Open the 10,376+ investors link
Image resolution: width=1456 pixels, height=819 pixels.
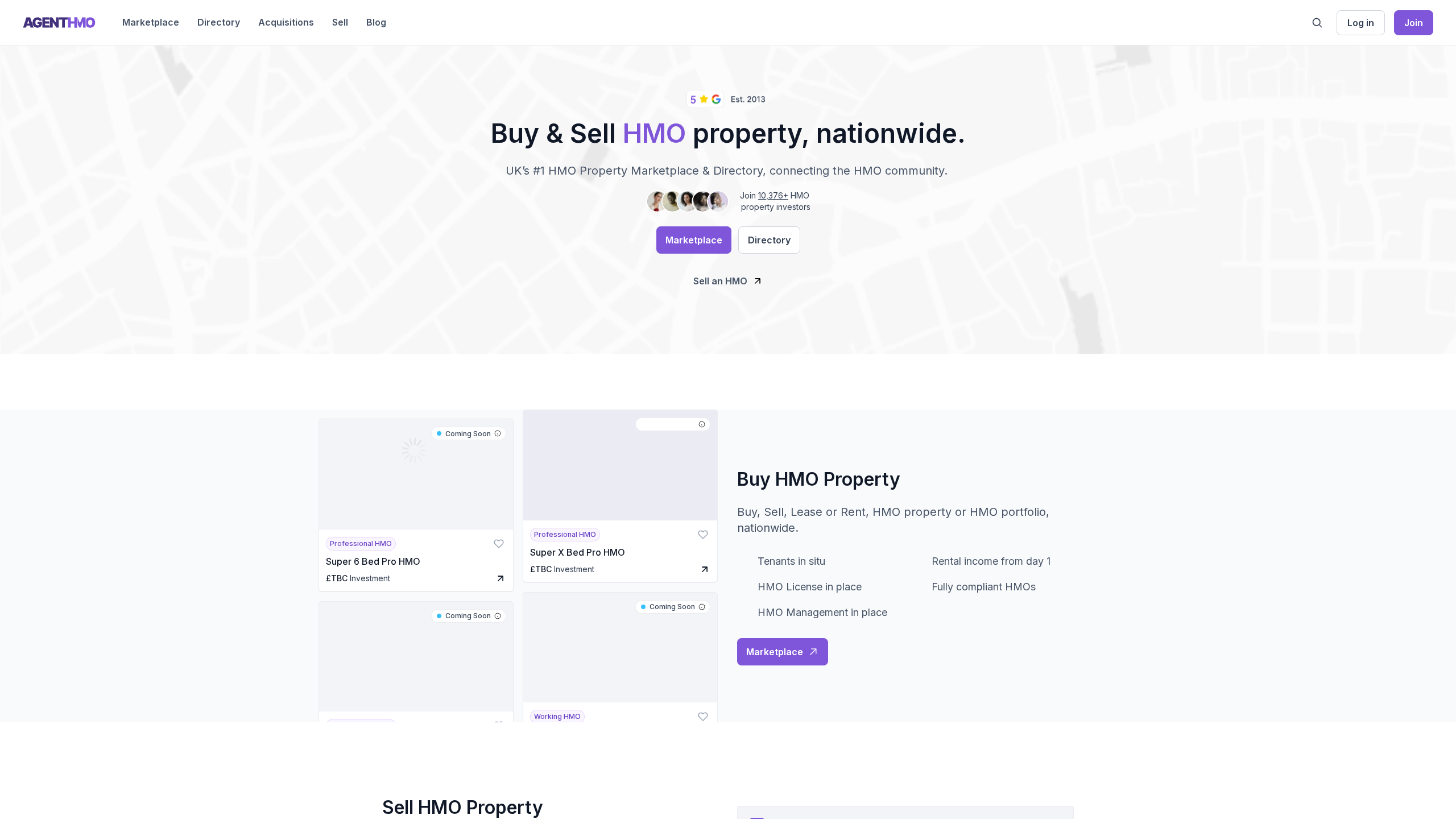(x=773, y=195)
